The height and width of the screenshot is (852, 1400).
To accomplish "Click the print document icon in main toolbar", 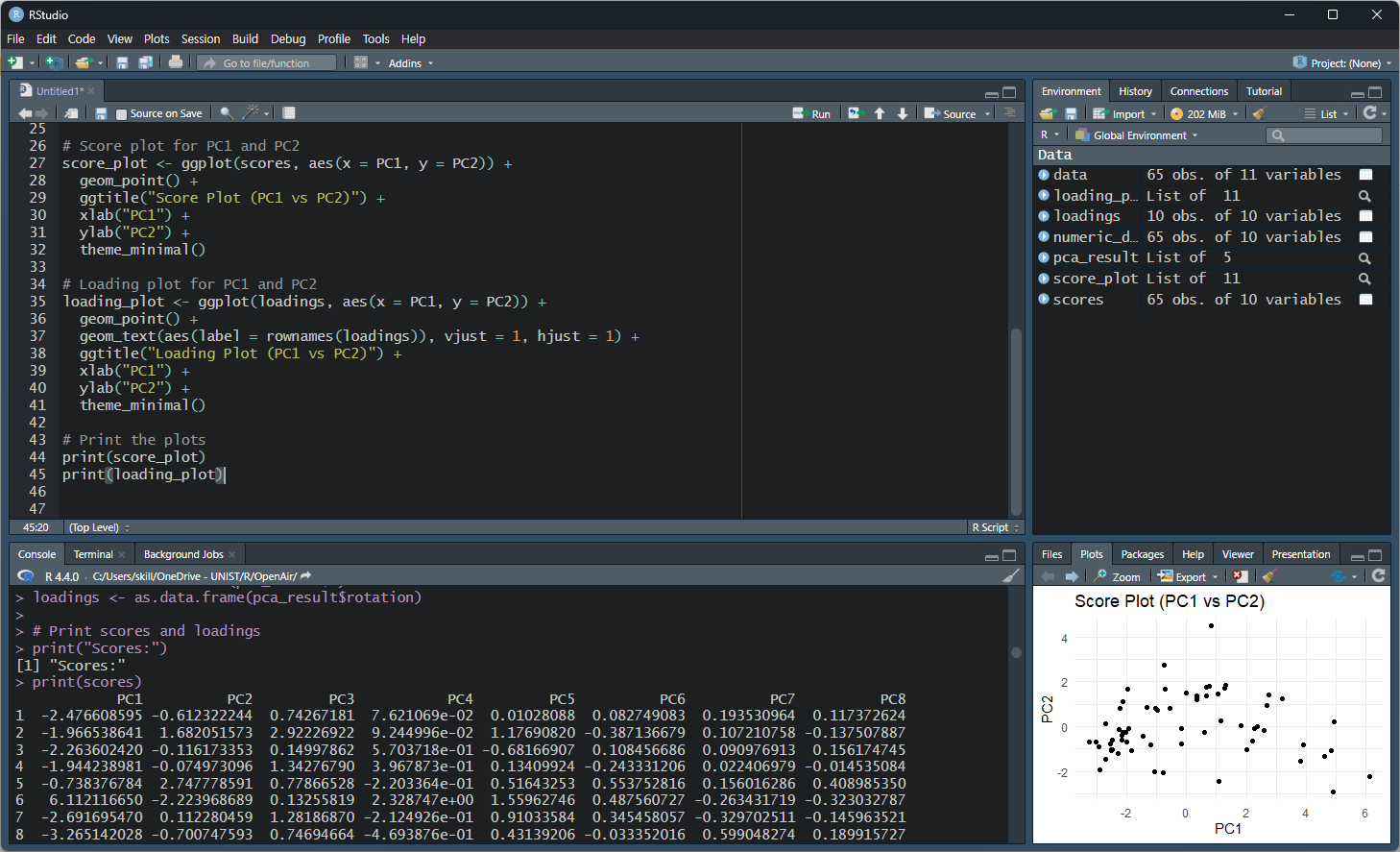I will [176, 62].
